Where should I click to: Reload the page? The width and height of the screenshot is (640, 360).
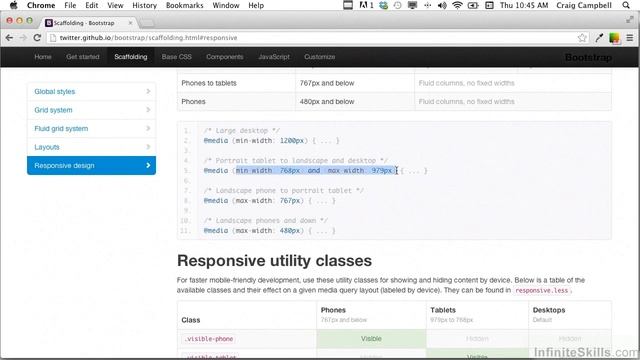[37, 38]
